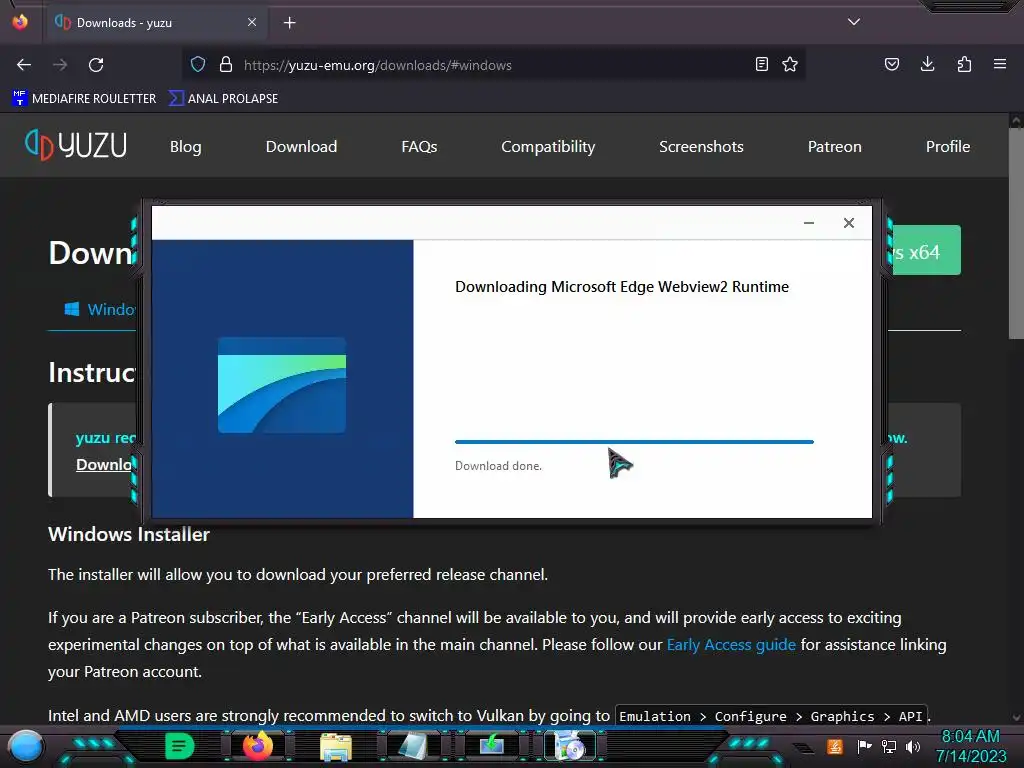
Task: Click the scrollbar down arrow
Action: (x=1016, y=718)
